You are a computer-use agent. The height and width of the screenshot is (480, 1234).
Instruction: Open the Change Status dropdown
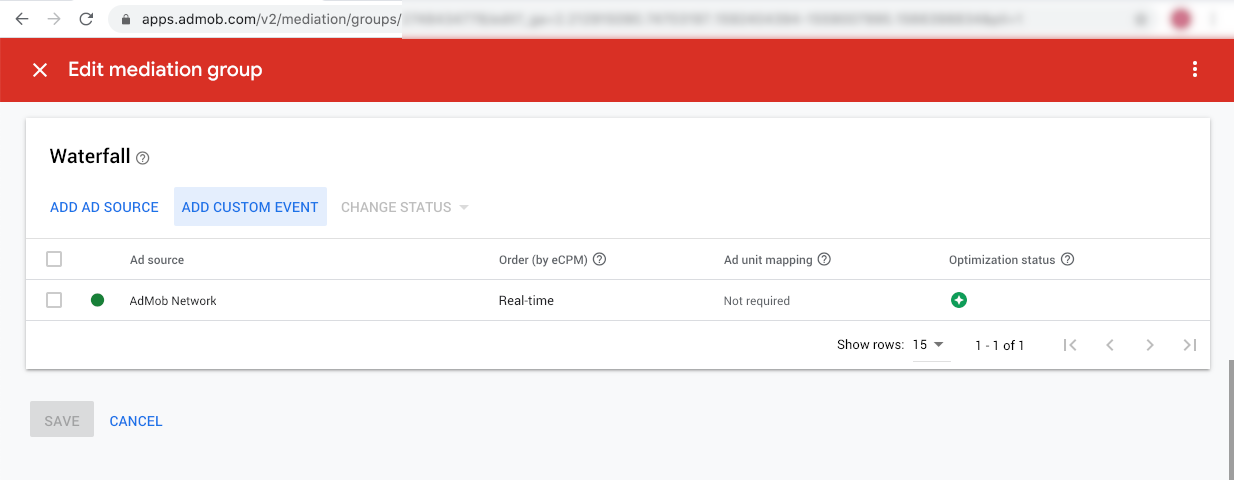[x=404, y=207]
